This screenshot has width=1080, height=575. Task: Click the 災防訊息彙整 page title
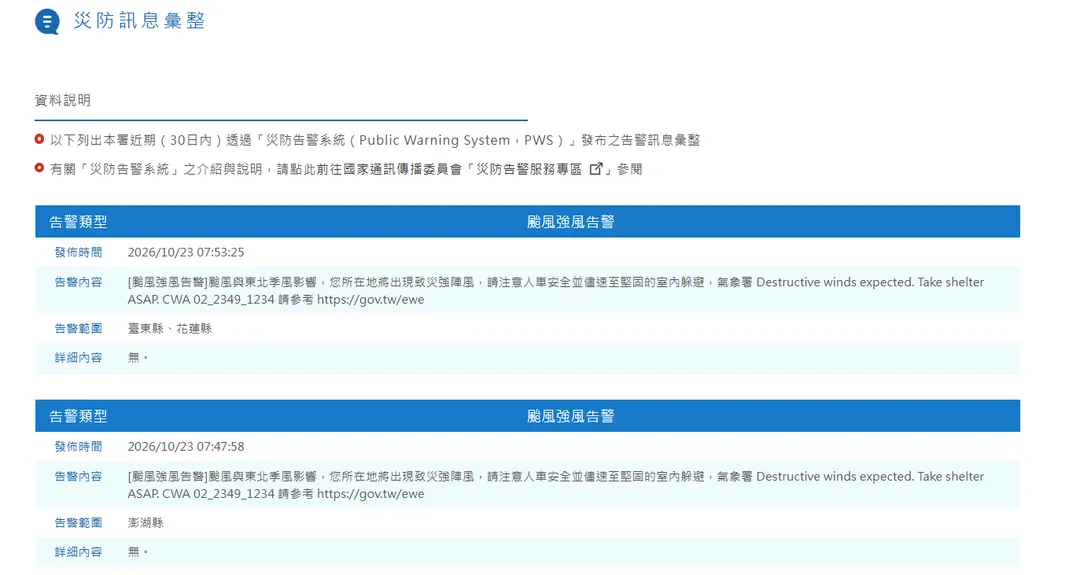(x=139, y=21)
